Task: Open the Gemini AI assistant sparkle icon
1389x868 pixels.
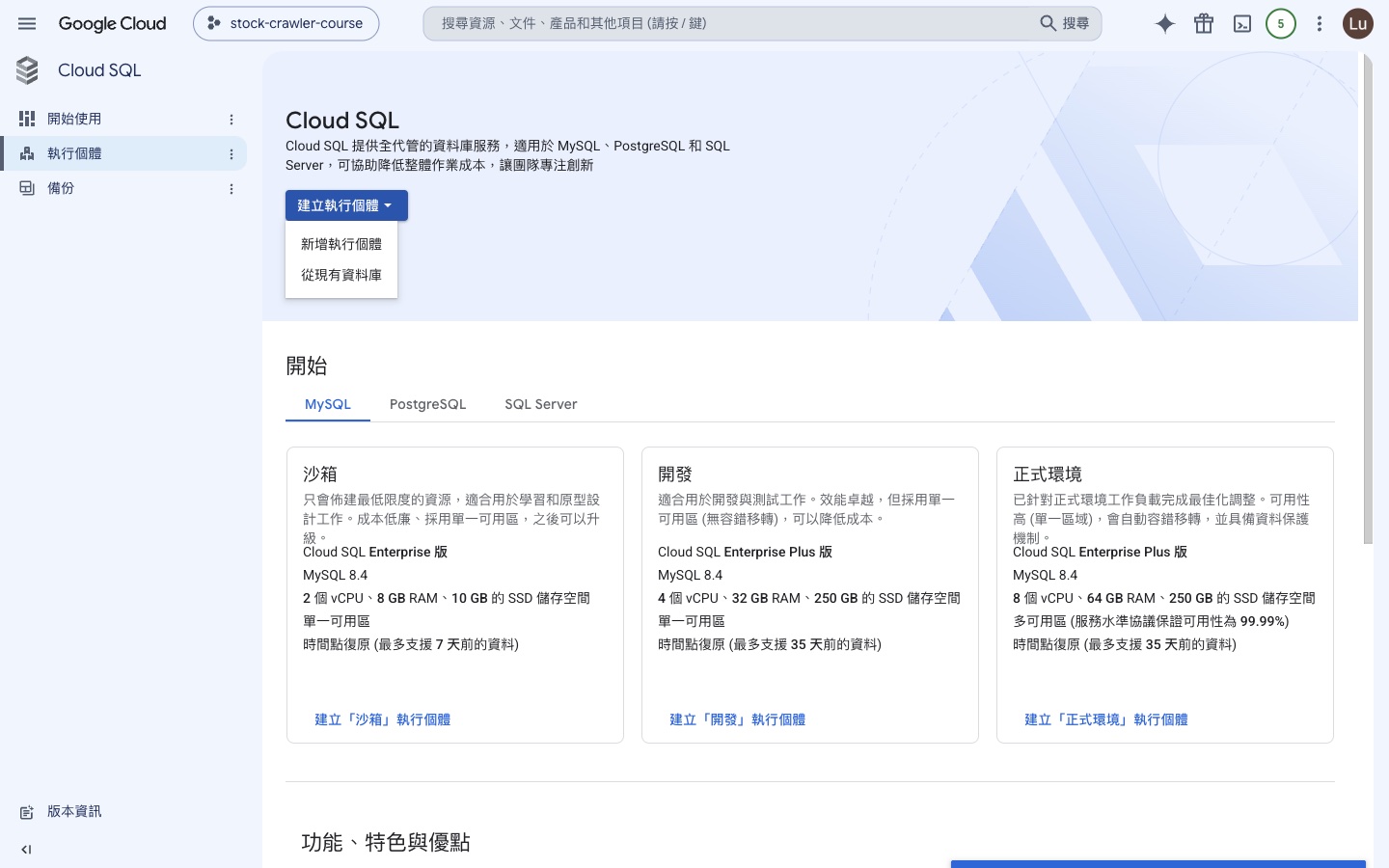Action: click(1165, 23)
